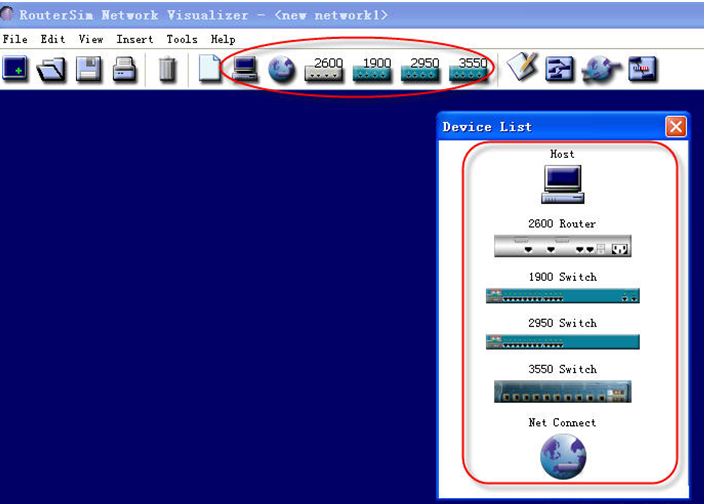Click the "Host" label in Device List
Image resolution: width=704 pixels, height=504 pixels.
[x=562, y=154]
